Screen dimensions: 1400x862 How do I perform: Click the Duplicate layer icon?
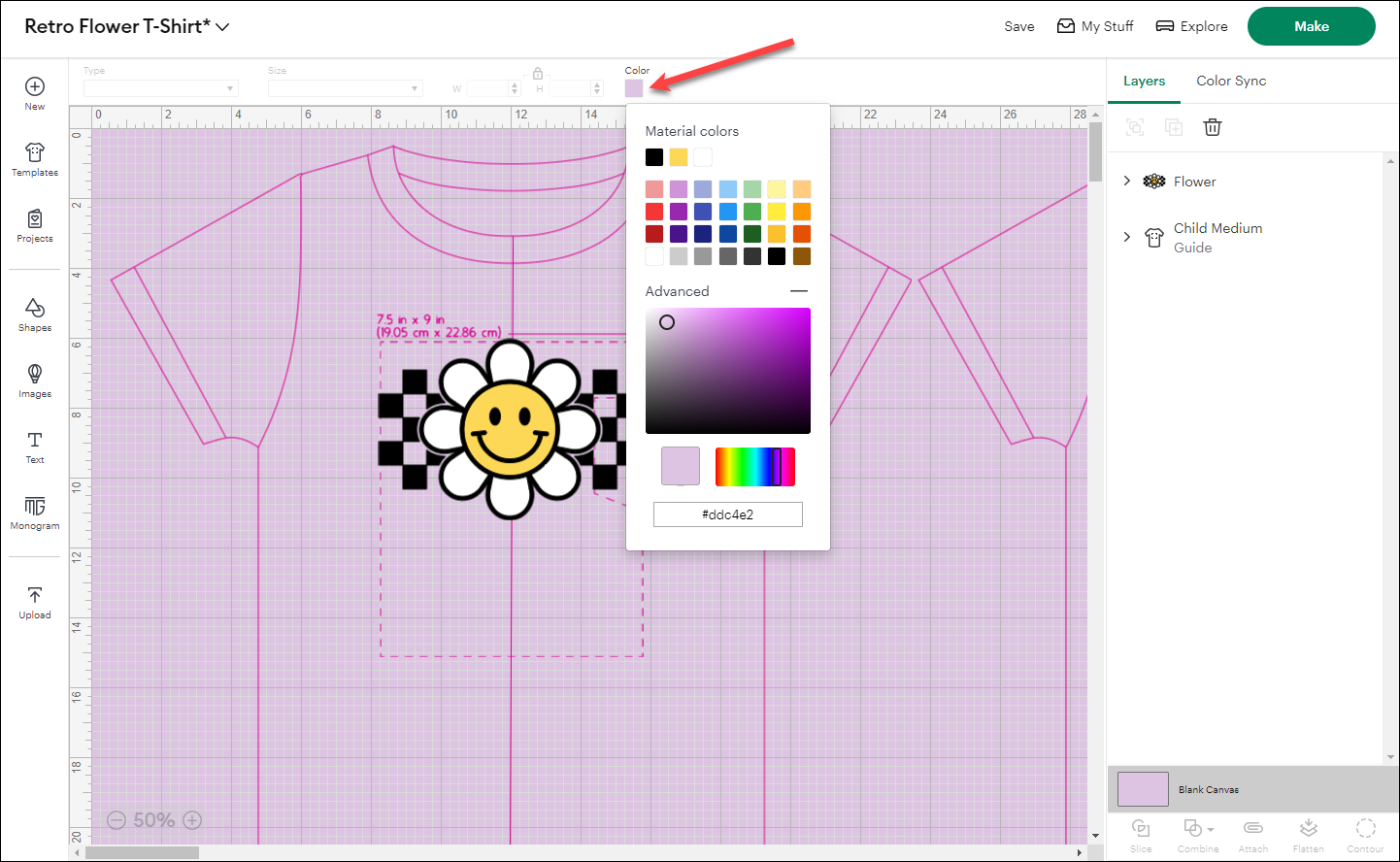(x=1174, y=127)
